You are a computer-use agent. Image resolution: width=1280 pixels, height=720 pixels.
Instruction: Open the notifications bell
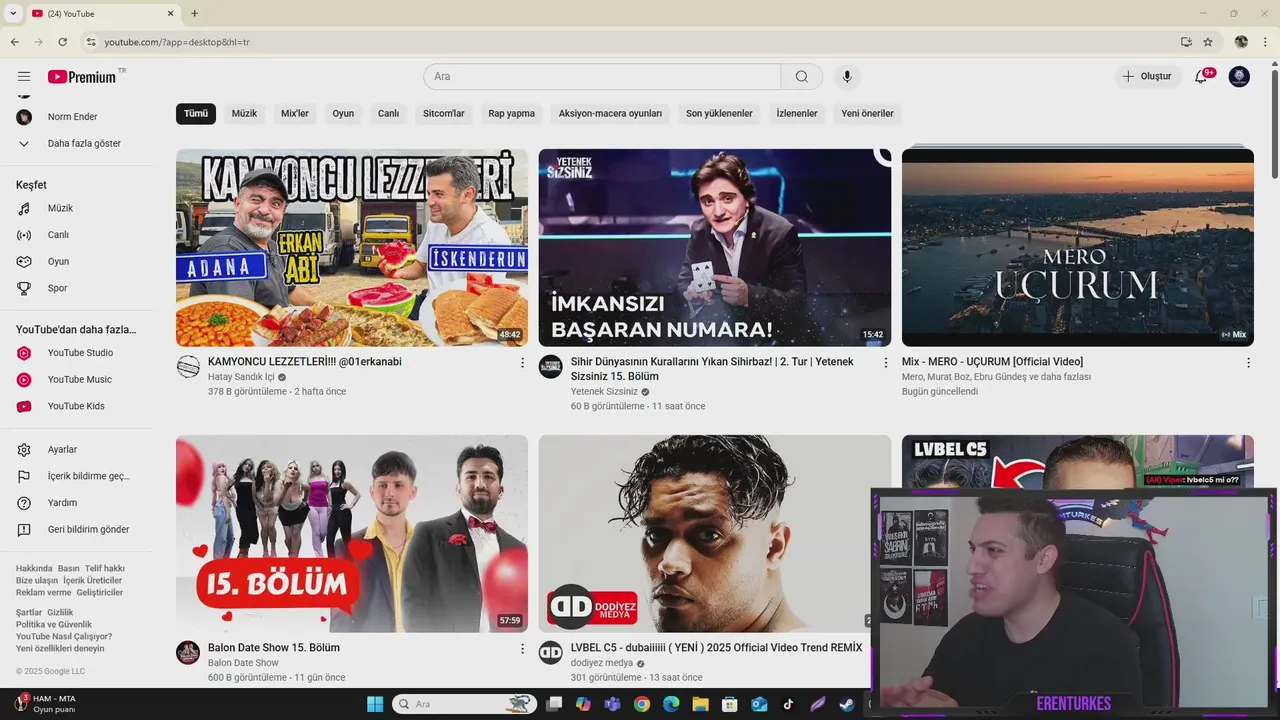[x=1202, y=77]
